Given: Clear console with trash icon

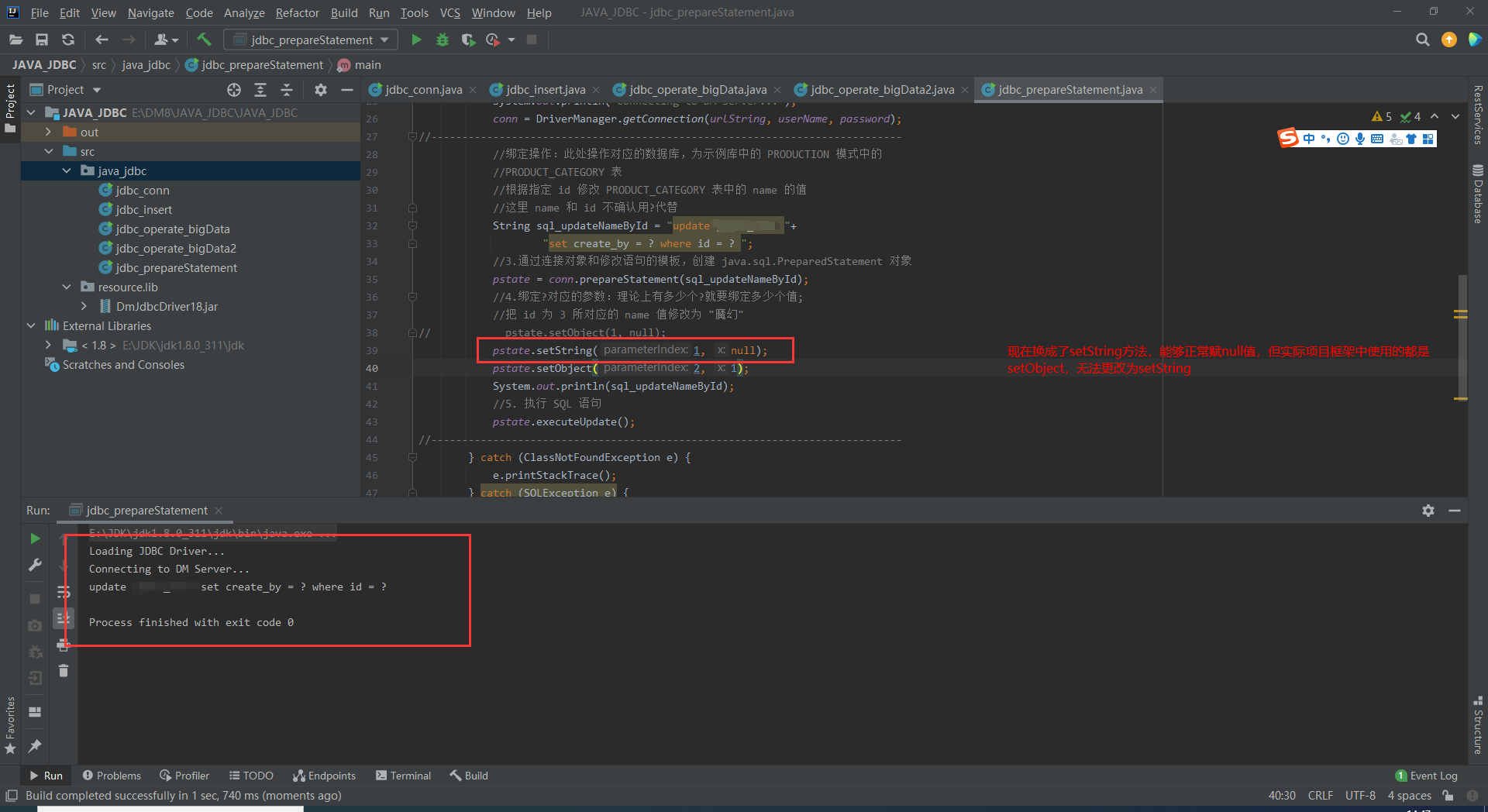Looking at the screenshot, I should point(64,671).
